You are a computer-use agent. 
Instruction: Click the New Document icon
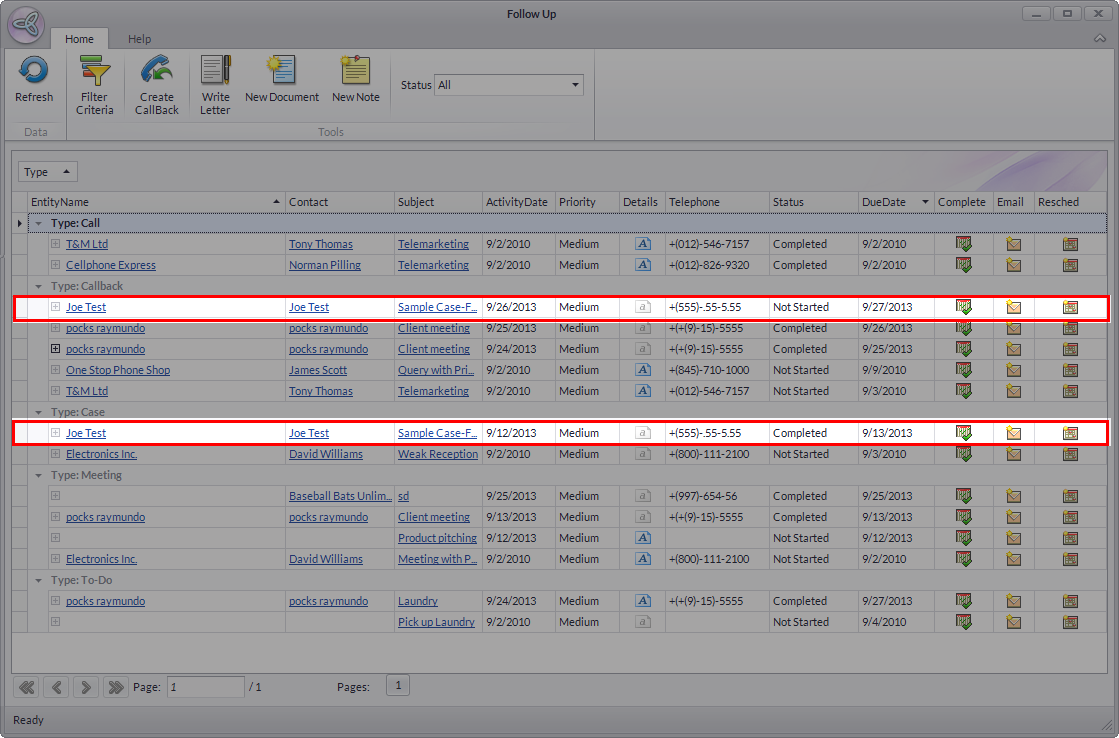(x=281, y=72)
